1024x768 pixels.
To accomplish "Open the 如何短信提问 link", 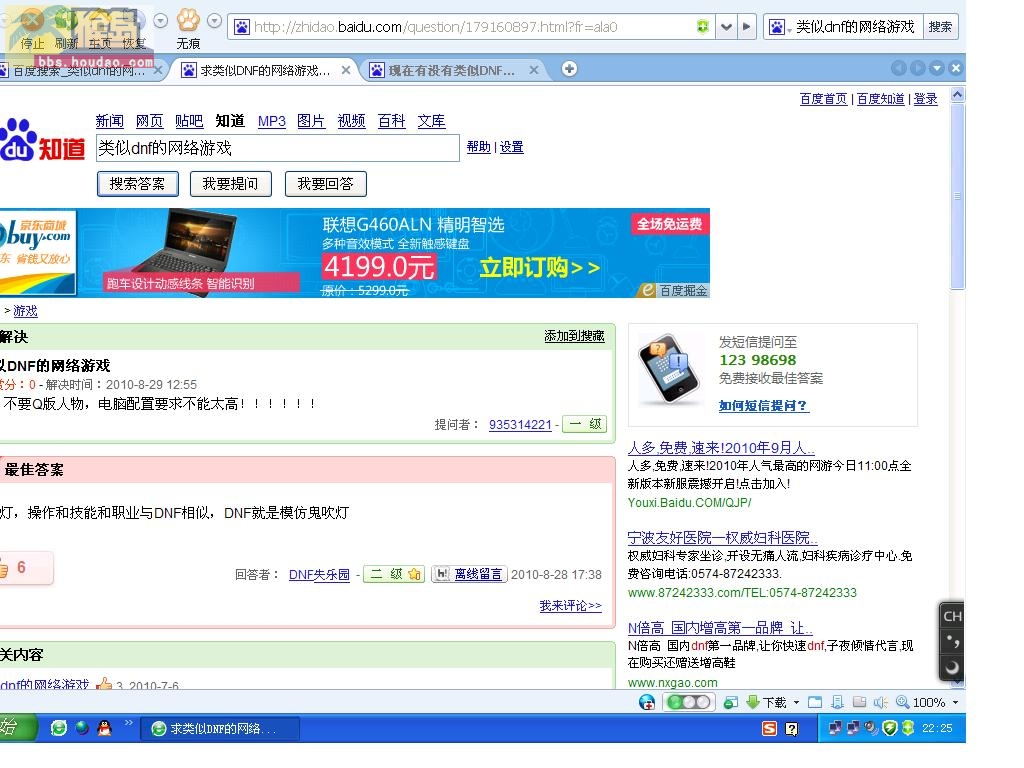I will click(764, 406).
